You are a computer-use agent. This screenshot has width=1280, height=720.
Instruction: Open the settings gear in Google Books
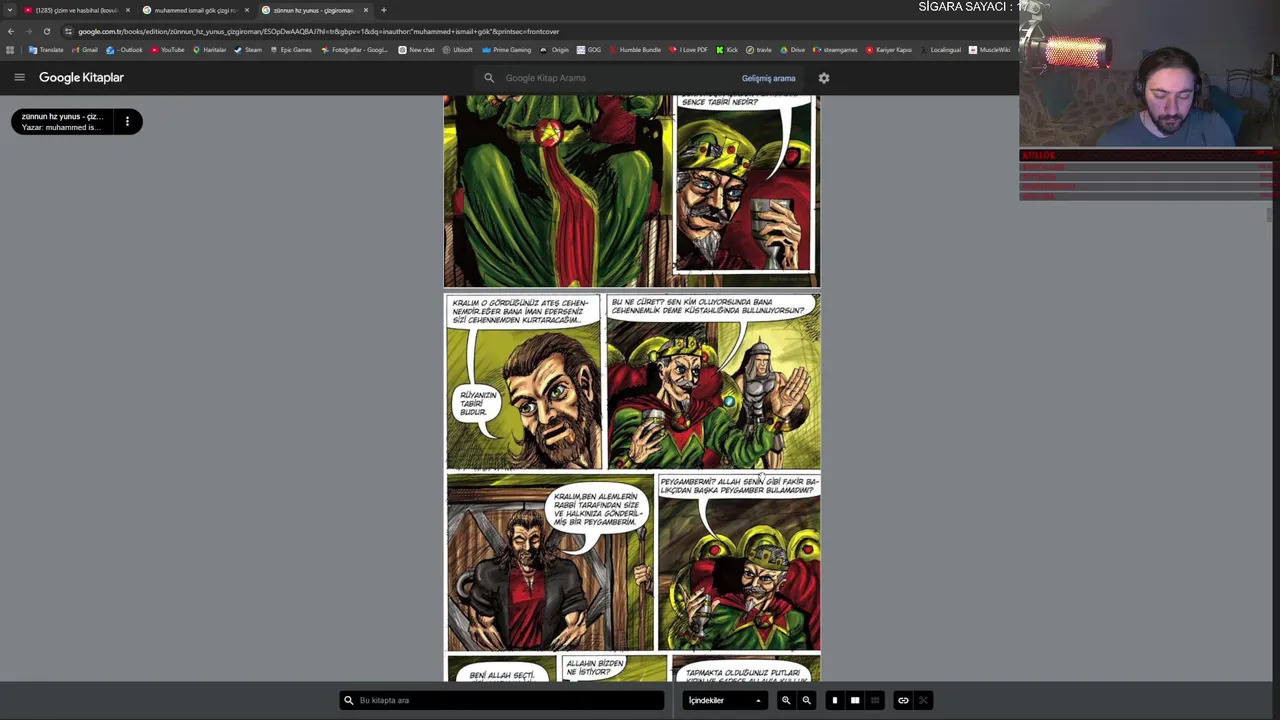(x=824, y=78)
